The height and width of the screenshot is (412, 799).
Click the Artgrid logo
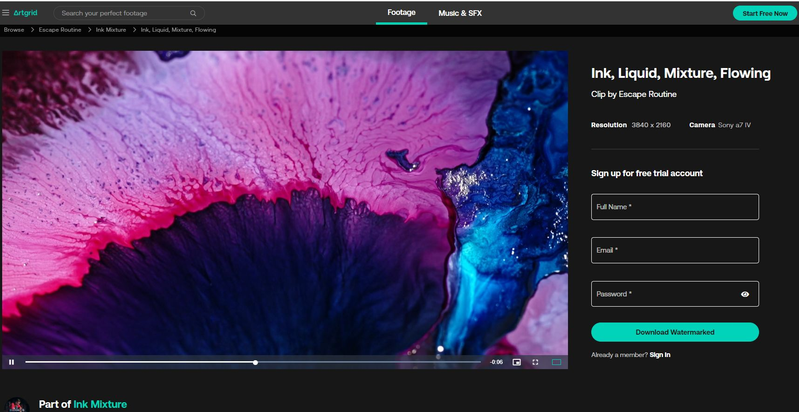[x=25, y=13]
